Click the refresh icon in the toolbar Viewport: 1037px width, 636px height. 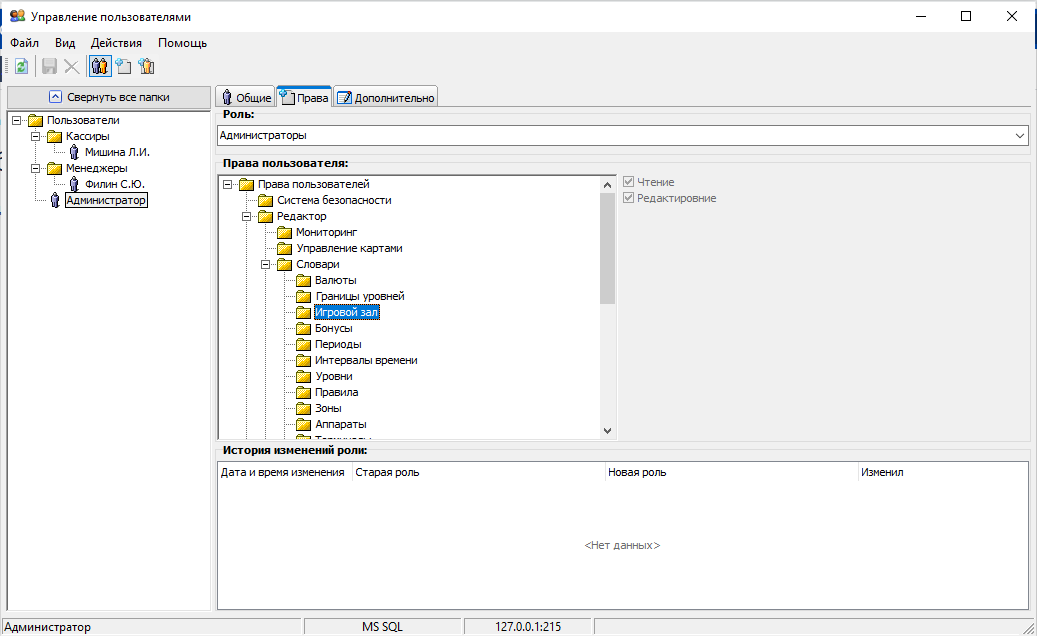tap(21, 66)
